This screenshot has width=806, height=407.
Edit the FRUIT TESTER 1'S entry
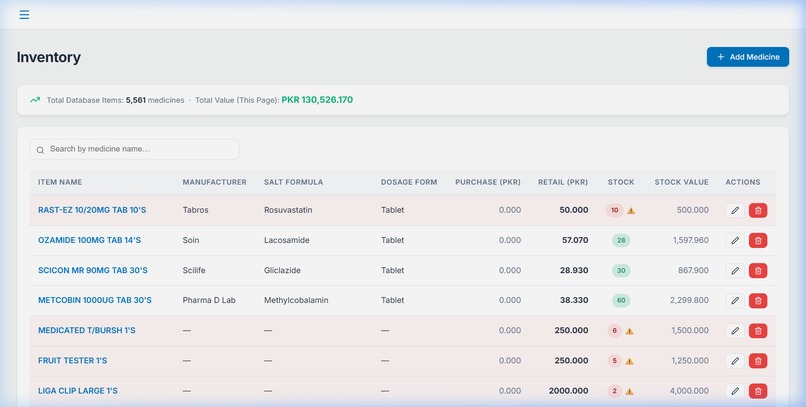point(735,361)
